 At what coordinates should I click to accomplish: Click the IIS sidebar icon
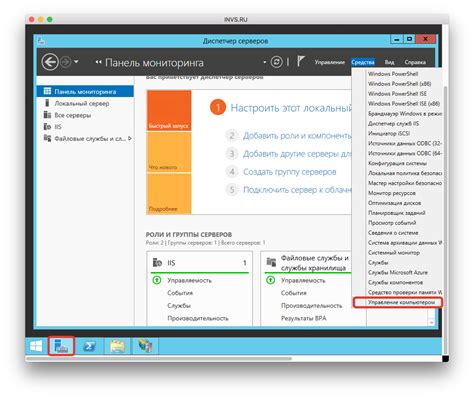(x=47, y=127)
